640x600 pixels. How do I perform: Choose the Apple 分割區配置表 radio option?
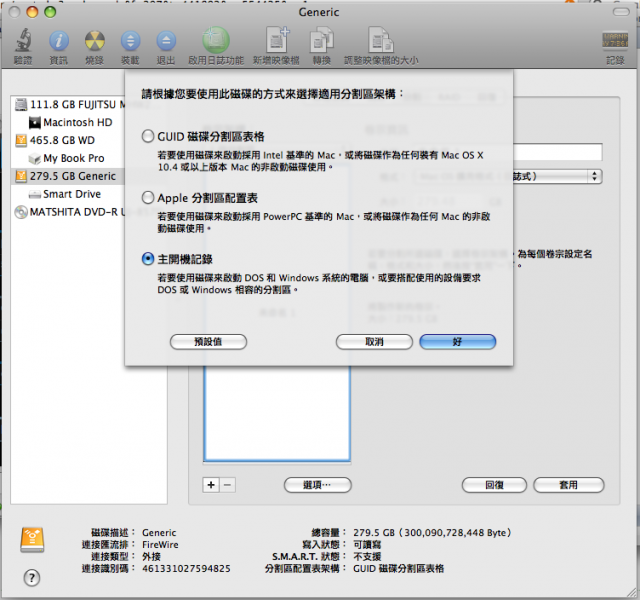148,198
